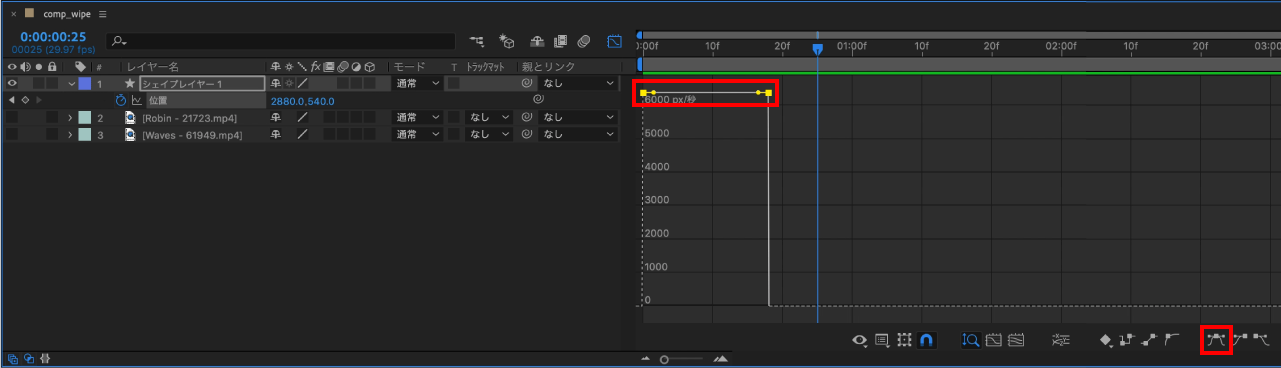Screen dimensions: 1281x368
Task: Toggle stopwatch for 位置 property
Action: pos(120,100)
